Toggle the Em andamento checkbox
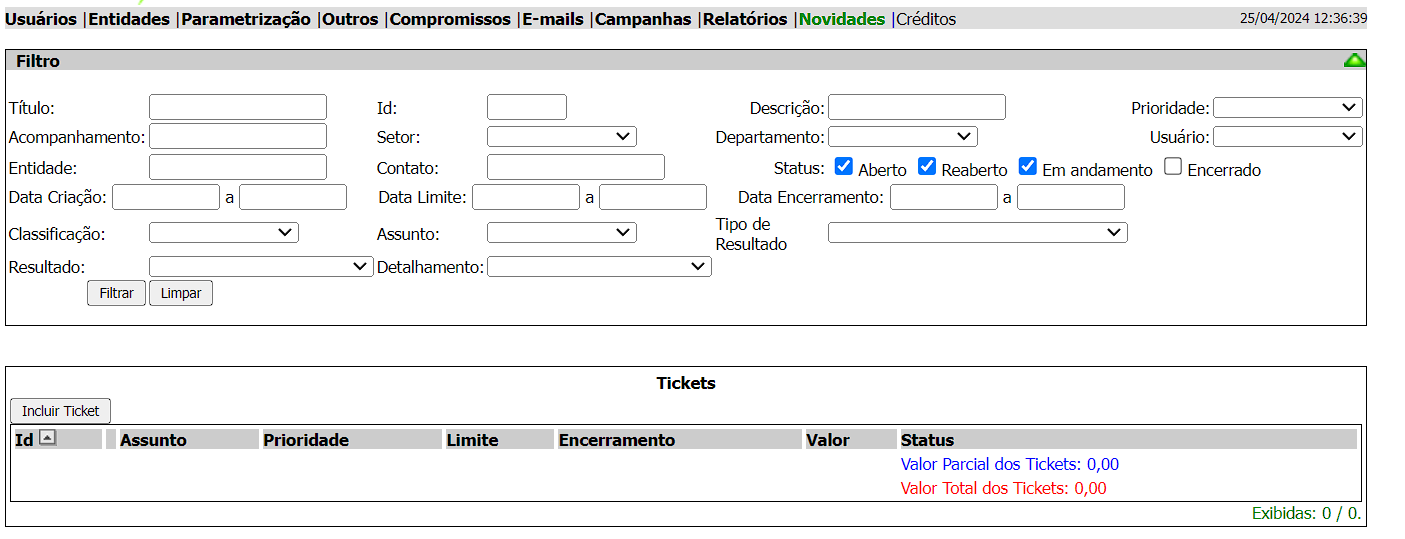This screenshot has height=539, width=1405. point(1028,167)
